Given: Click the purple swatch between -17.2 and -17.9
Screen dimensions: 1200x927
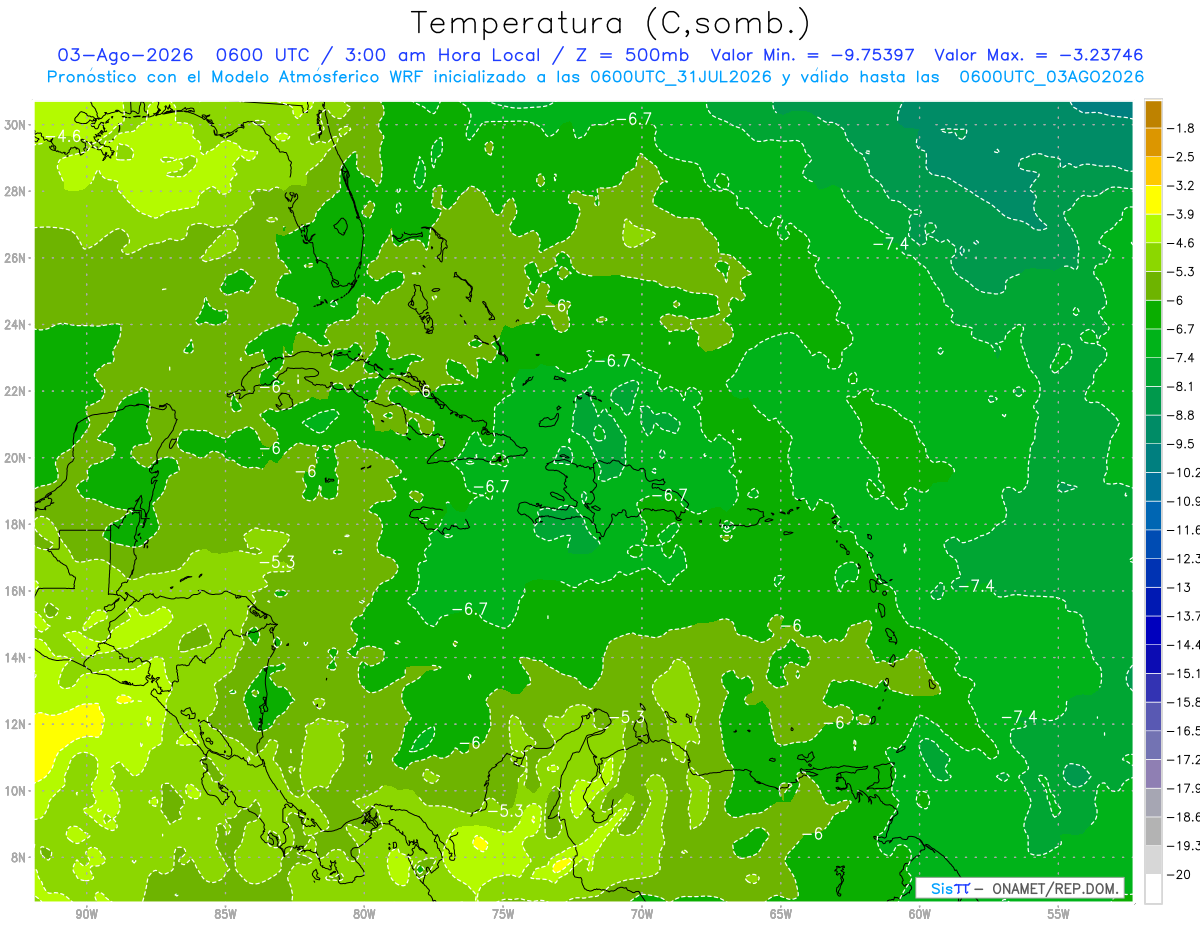Looking at the screenshot, I should coord(1153,774).
